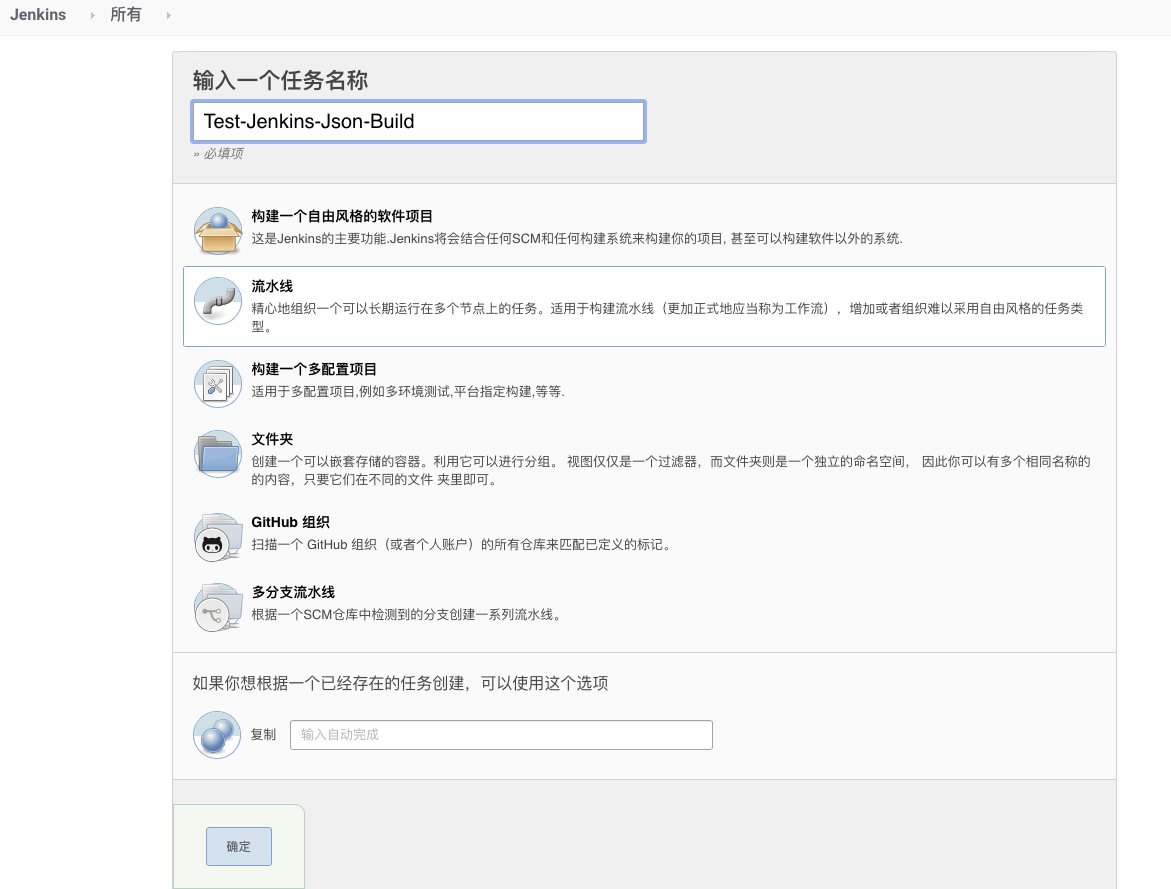
Task: Select the pipeline pipe icon
Action: click(x=217, y=301)
